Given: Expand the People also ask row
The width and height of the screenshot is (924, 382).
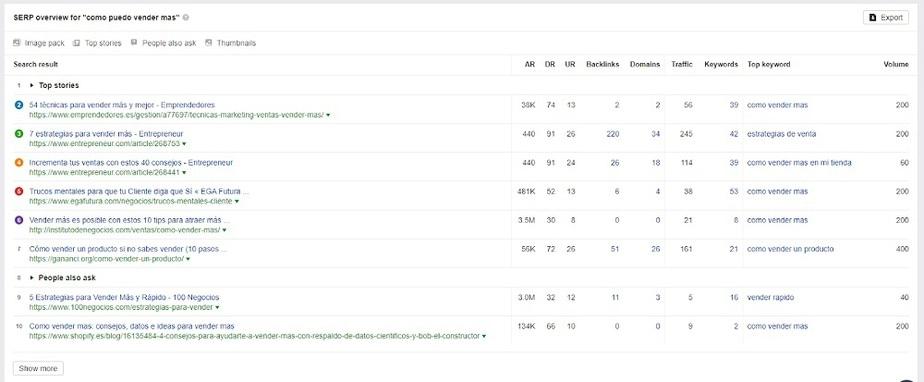Looking at the screenshot, I should (32, 278).
